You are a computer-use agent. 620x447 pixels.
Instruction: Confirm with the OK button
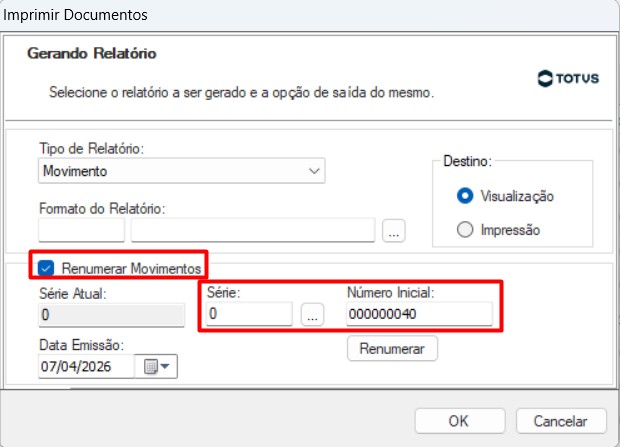tap(460, 421)
